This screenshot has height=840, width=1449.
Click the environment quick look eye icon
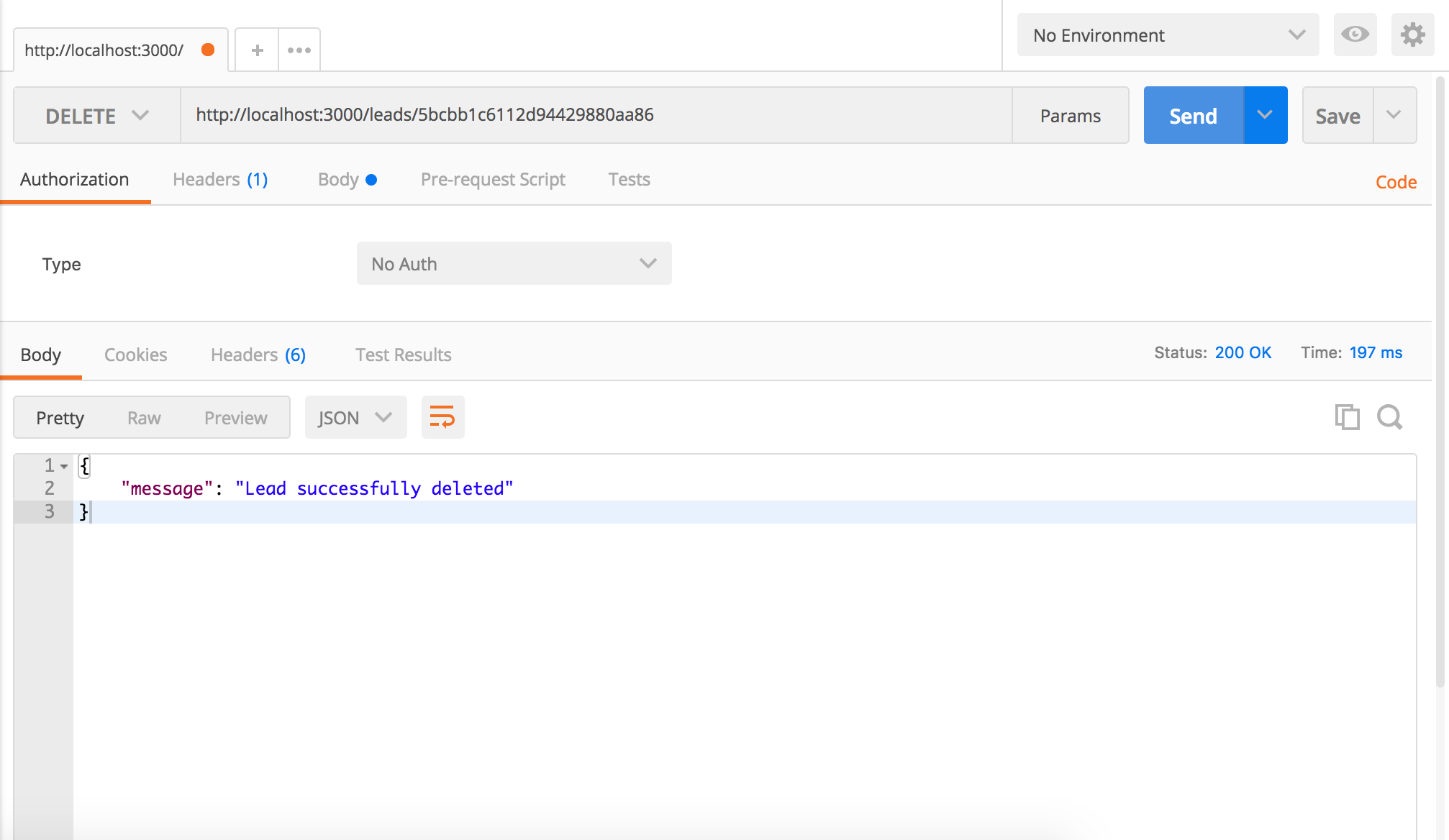[1355, 35]
